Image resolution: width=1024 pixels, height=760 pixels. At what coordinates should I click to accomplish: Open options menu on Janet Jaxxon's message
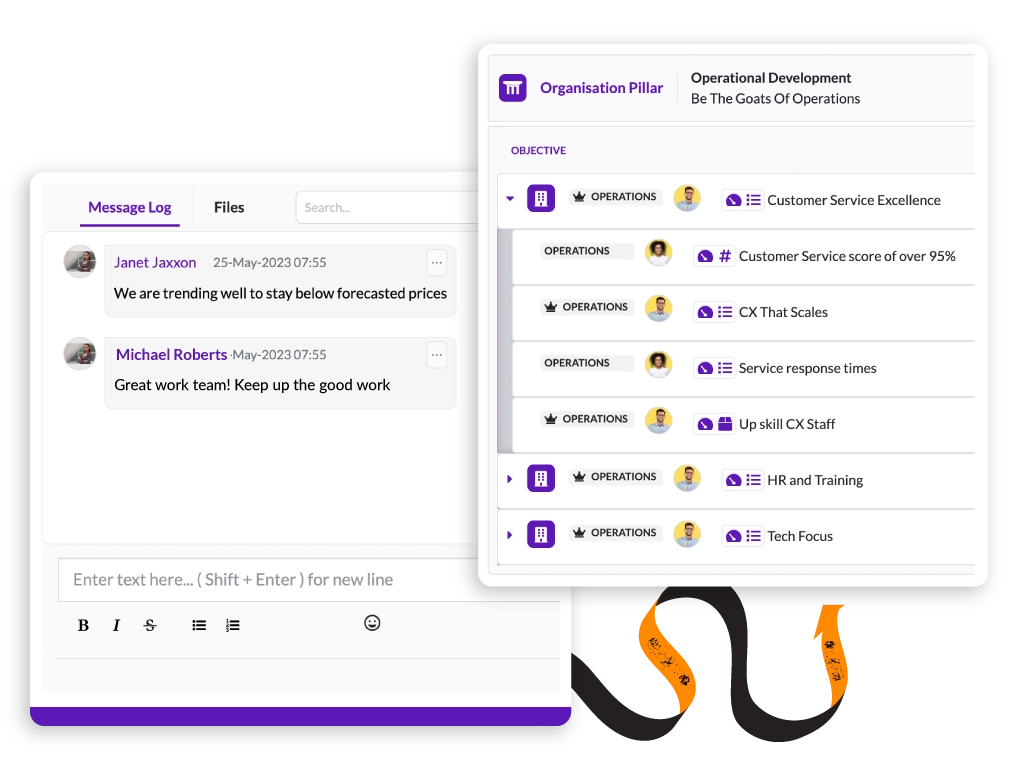pyautogui.click(x=437, y=262)
